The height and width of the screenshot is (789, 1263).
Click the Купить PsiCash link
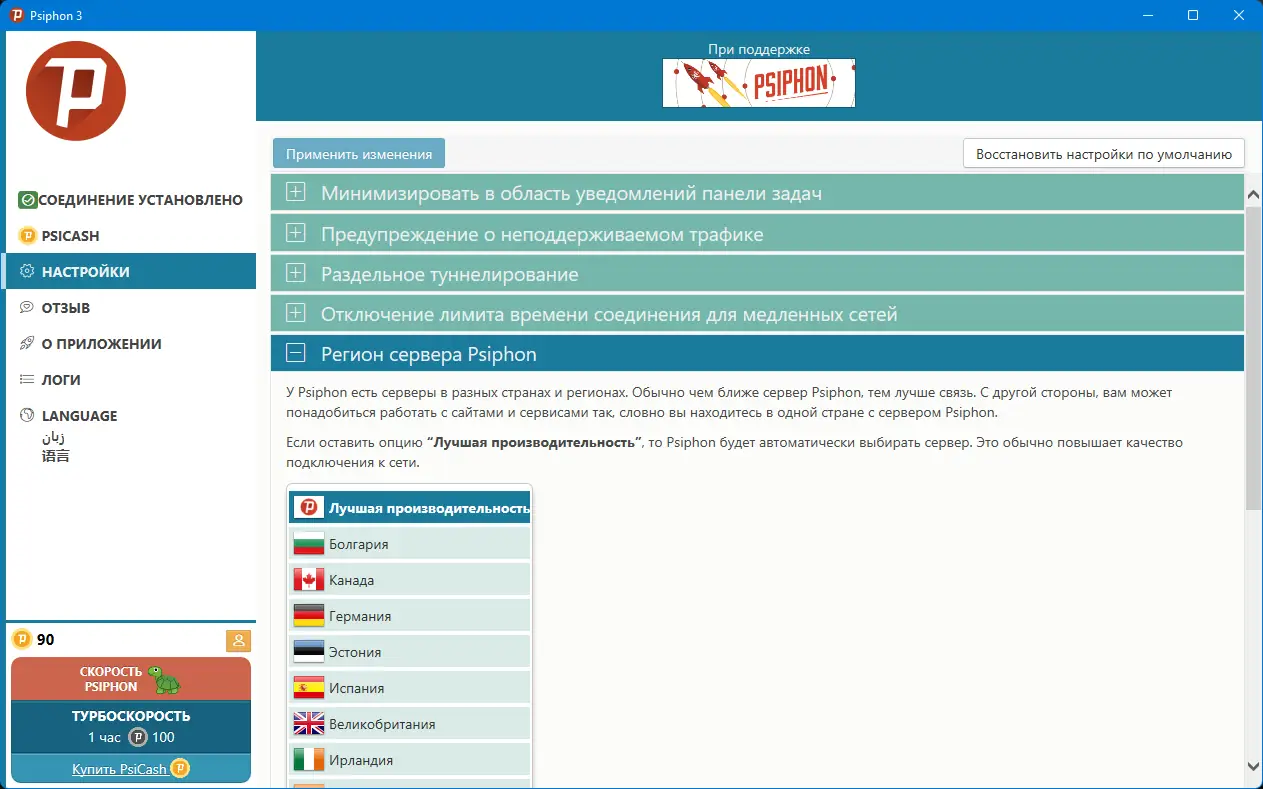point(120,769)
